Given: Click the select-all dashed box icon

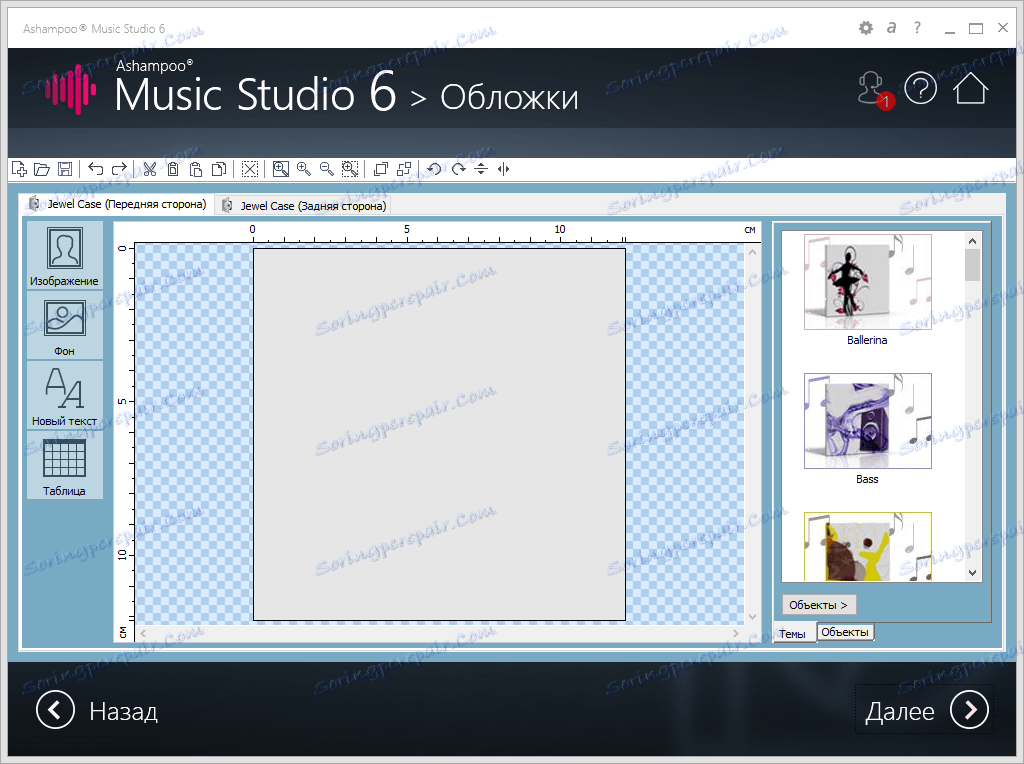Looking at the screenshot, I should 249,169.
